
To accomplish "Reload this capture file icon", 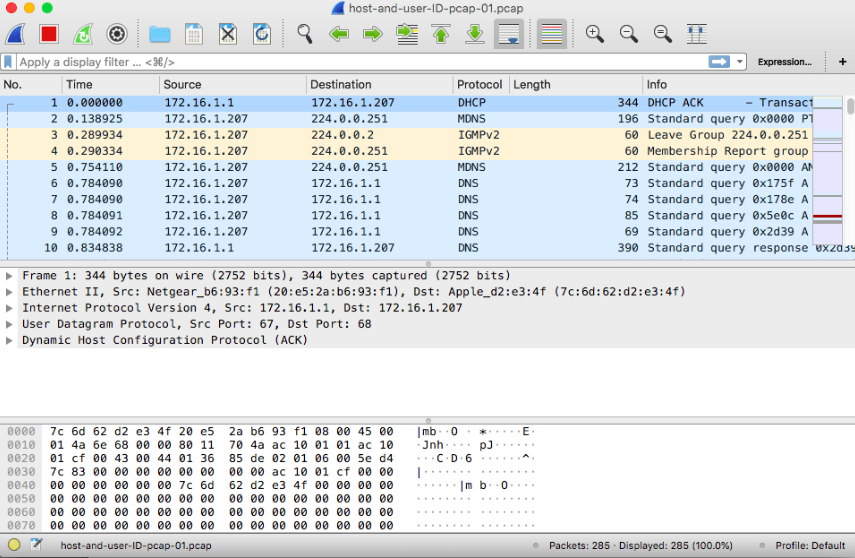I will point(262,34).
